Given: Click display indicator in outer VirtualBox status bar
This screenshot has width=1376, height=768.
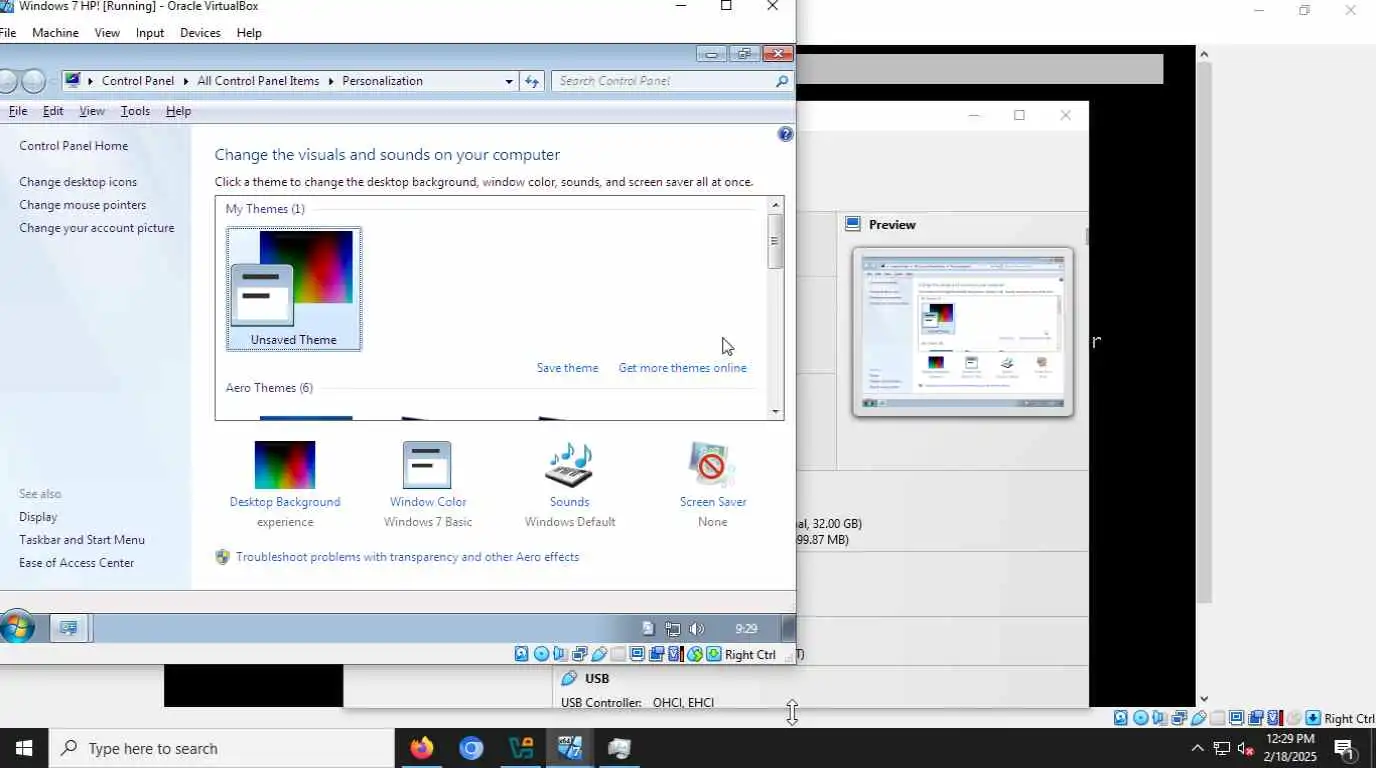Looking at the screenshot, I should [1236, 718].
